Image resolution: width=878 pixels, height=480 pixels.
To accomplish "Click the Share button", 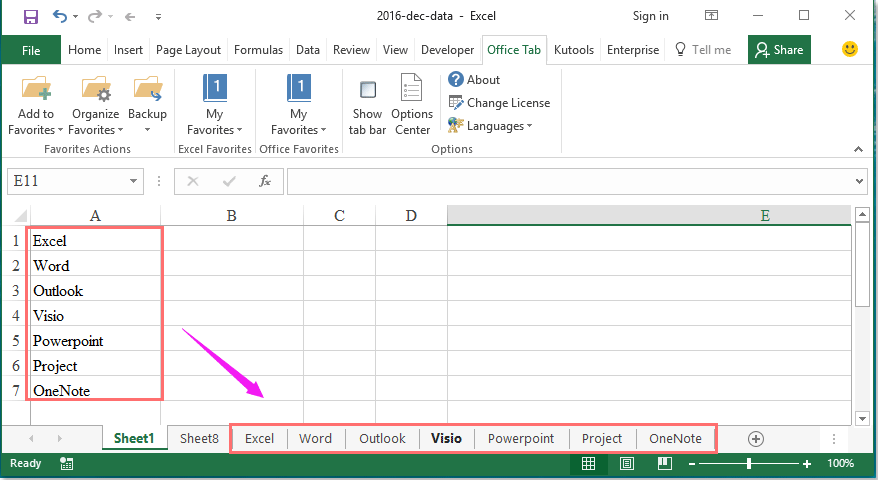I will pos(779,50).
